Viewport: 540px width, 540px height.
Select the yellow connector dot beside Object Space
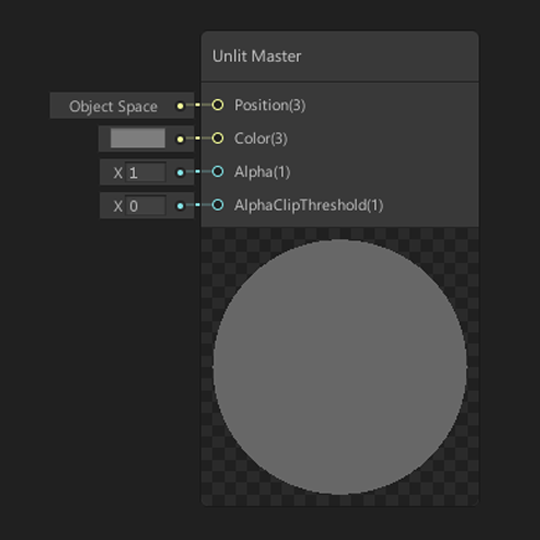[x=180, y=106]
